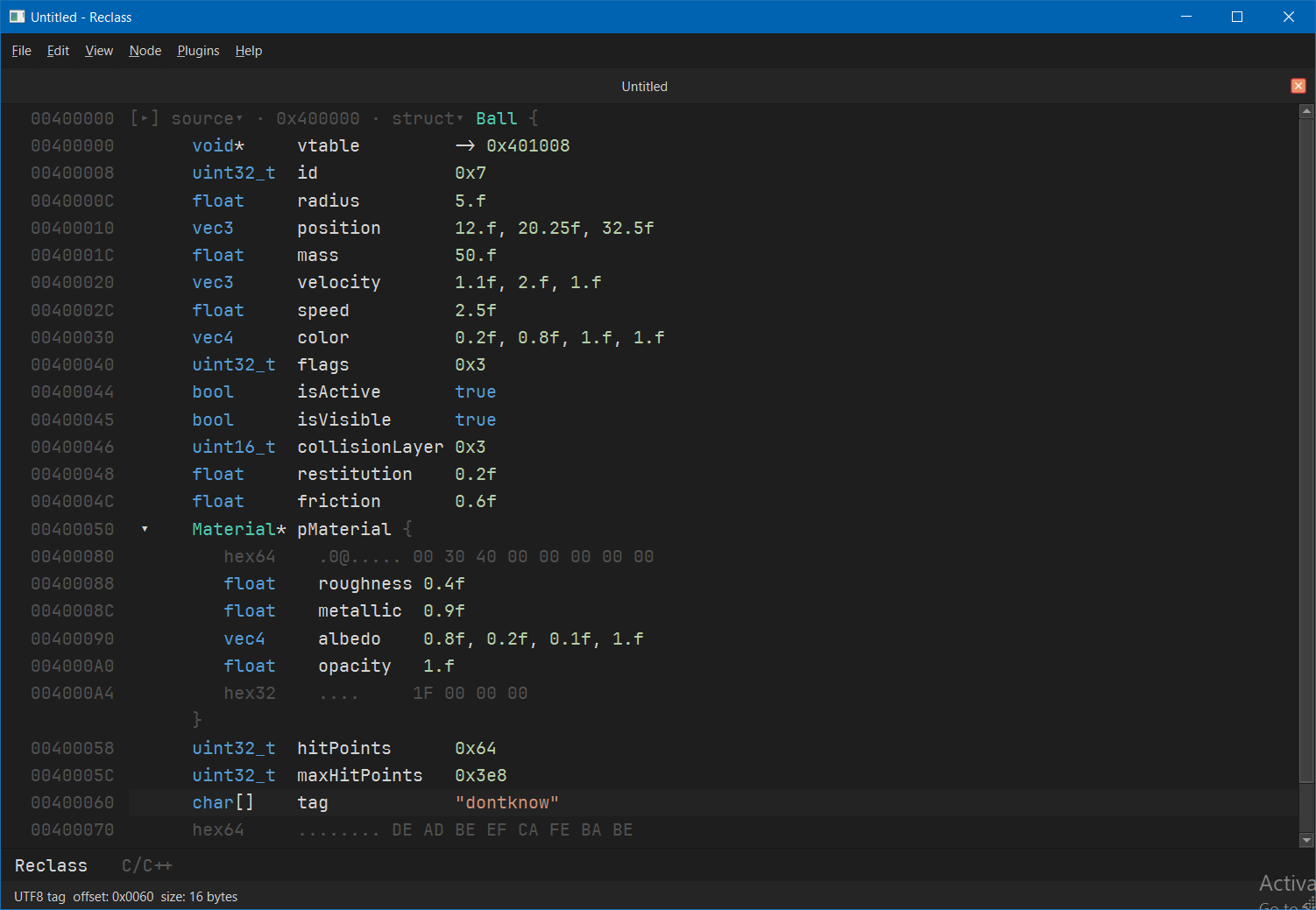Select the radius field name
Image resolution: width=1316 pixels, height=910 pixels.
click(x=329, y=201)
